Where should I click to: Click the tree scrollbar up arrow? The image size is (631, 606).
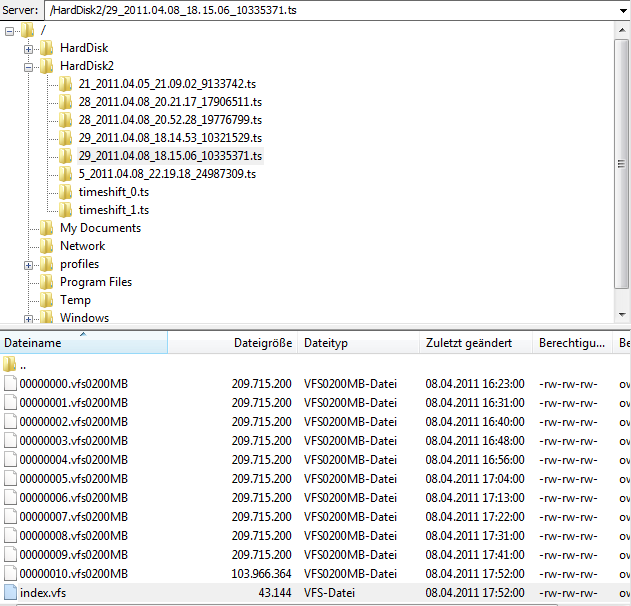point(622,30)
